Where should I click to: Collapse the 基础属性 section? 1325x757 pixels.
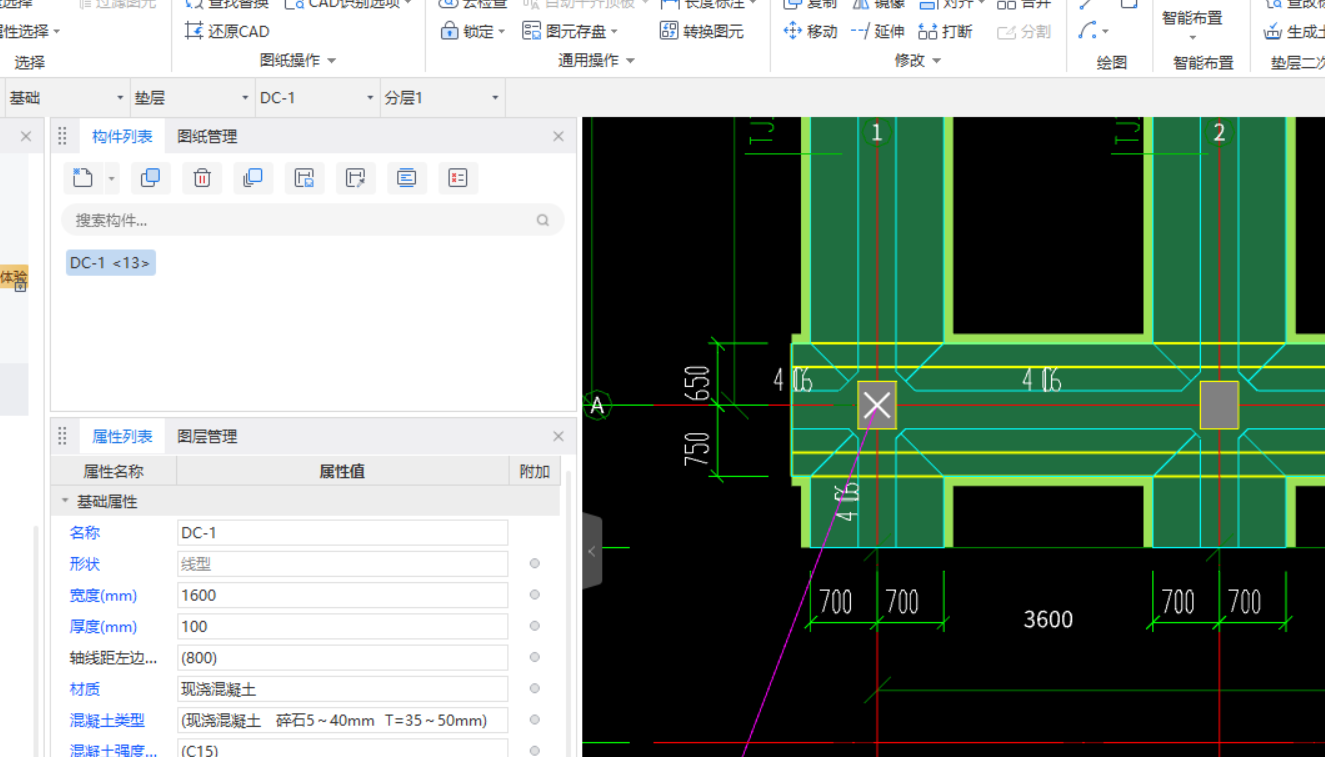point(65,501)
